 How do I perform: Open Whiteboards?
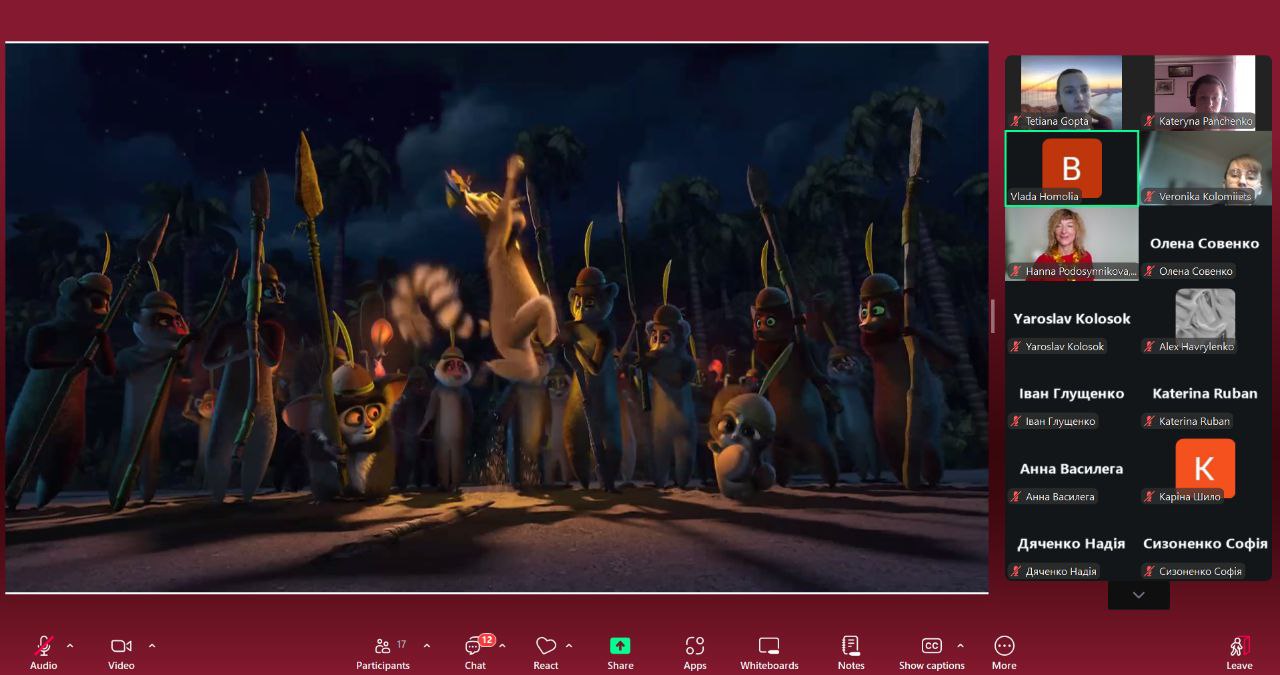coord(769,652)
